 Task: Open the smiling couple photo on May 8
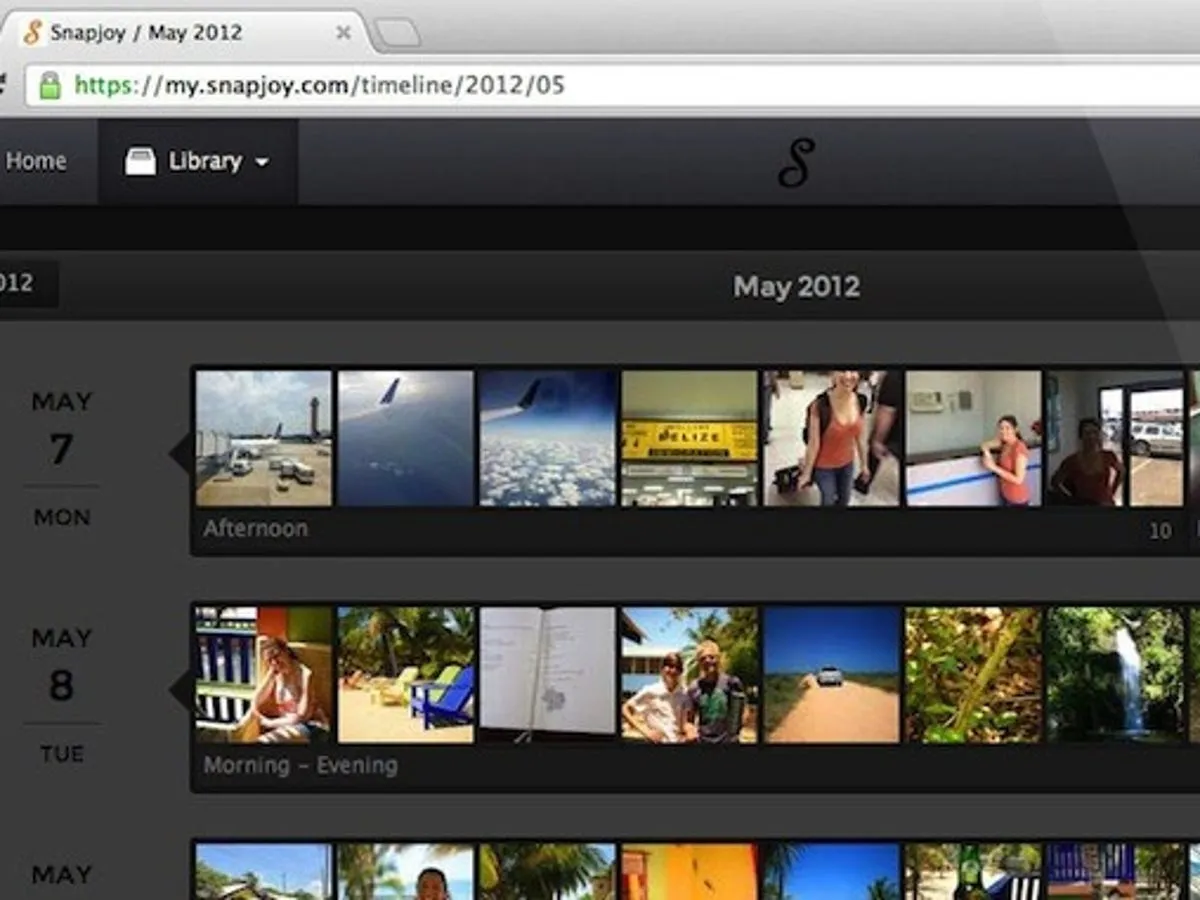tap(690, 675)
